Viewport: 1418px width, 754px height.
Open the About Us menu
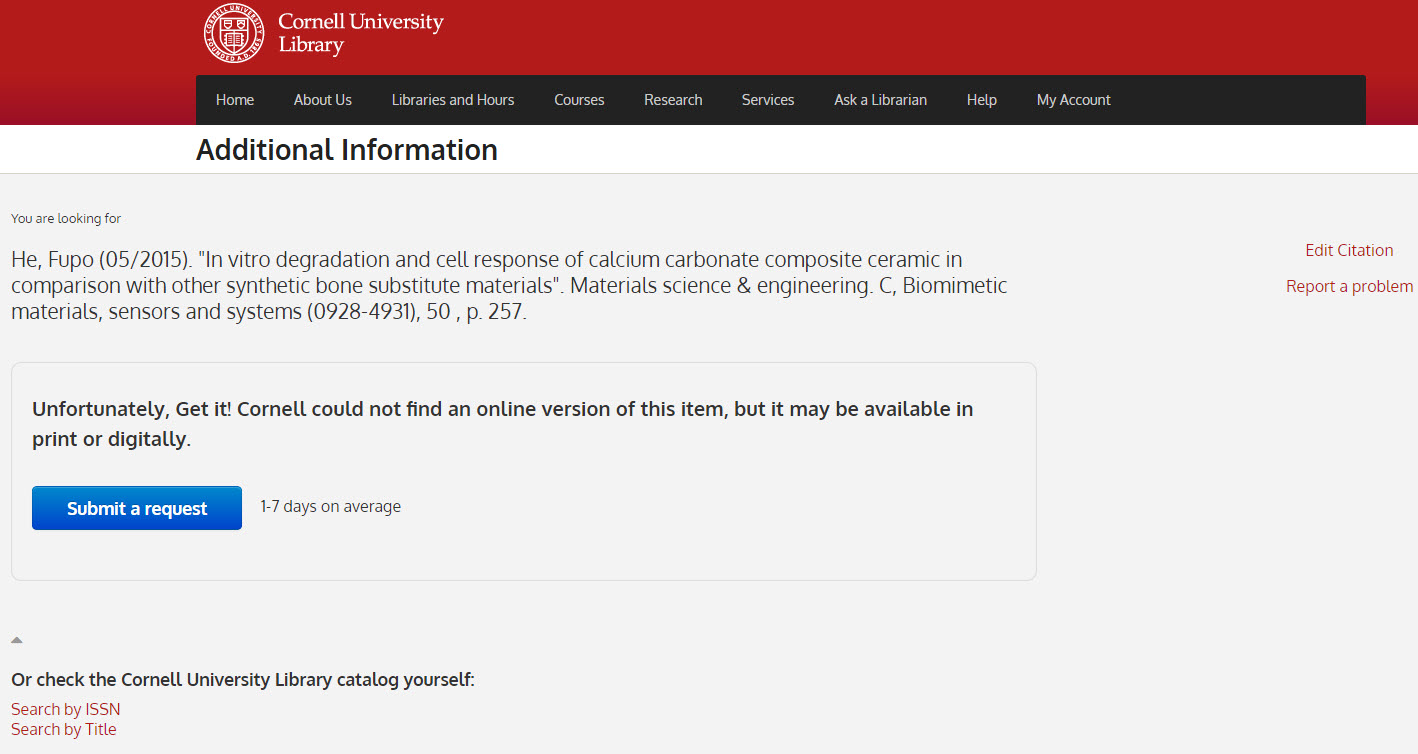tap(323, 100)
